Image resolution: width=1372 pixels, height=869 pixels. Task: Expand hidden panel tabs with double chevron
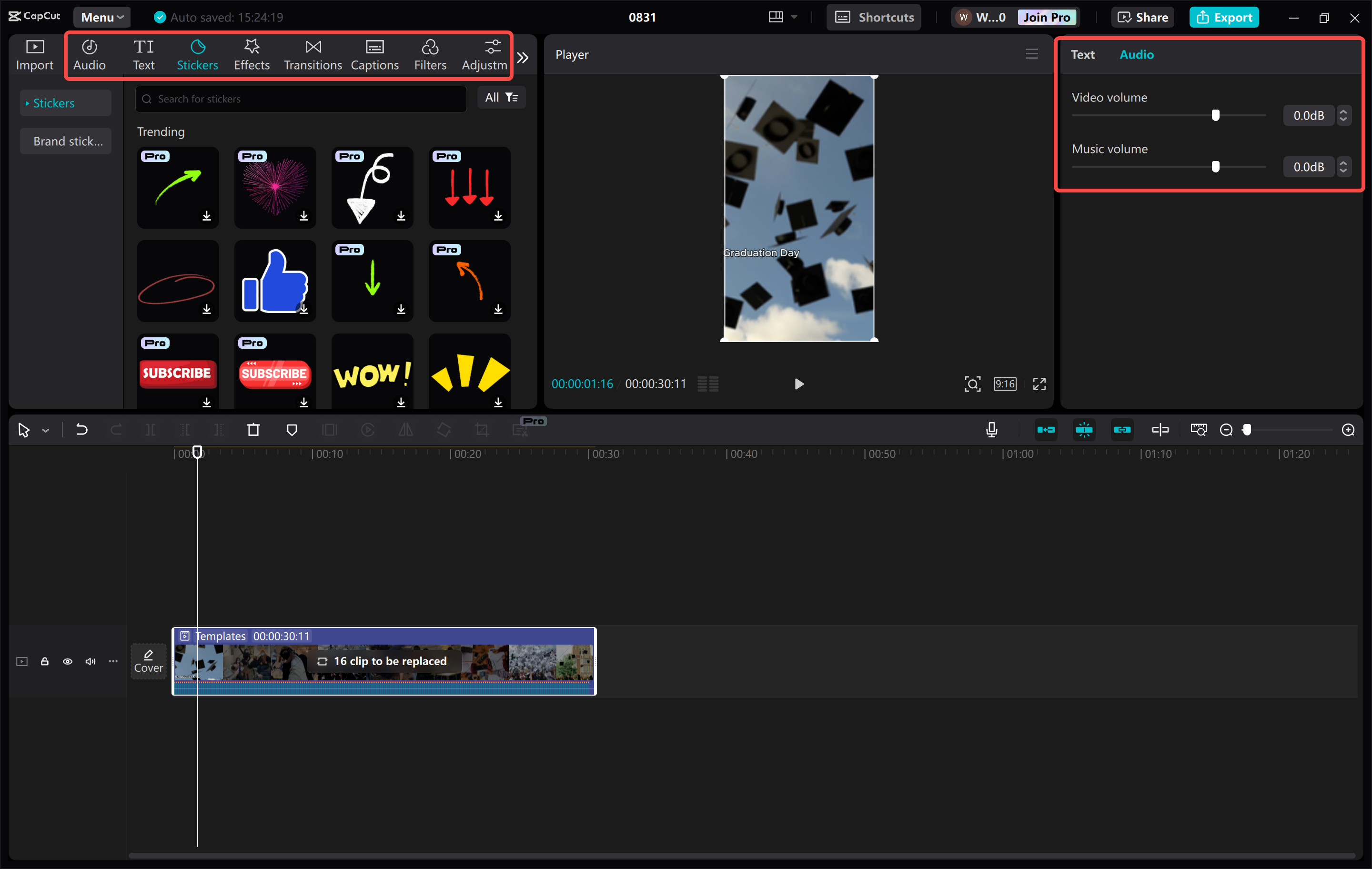pyautogui.click(x=523, y=56)
